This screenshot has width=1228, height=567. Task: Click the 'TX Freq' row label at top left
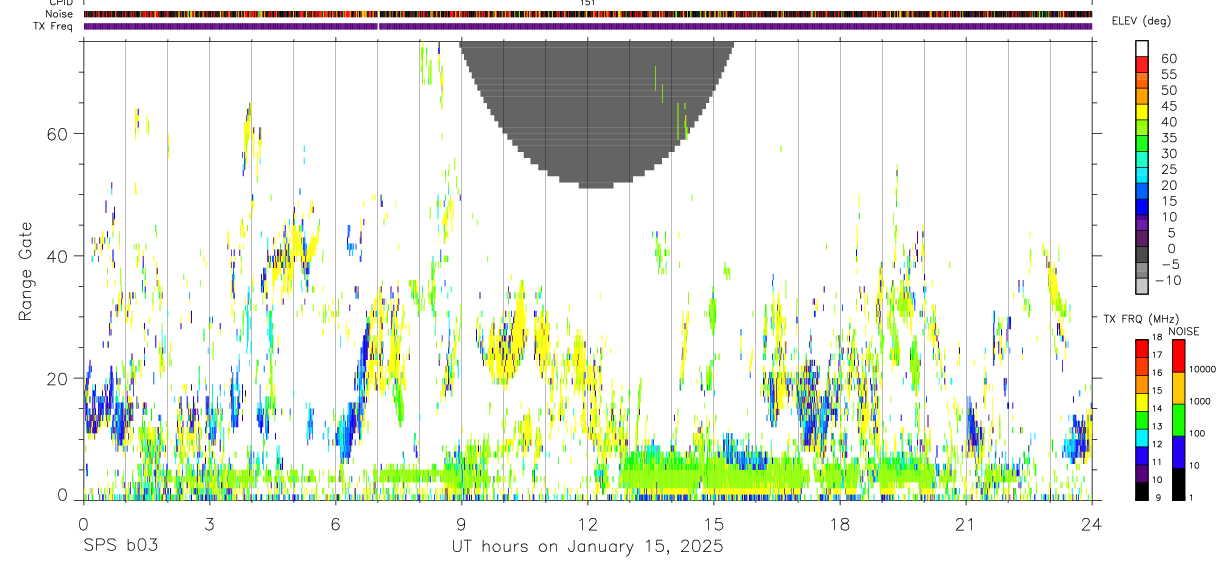pos(55,26)
